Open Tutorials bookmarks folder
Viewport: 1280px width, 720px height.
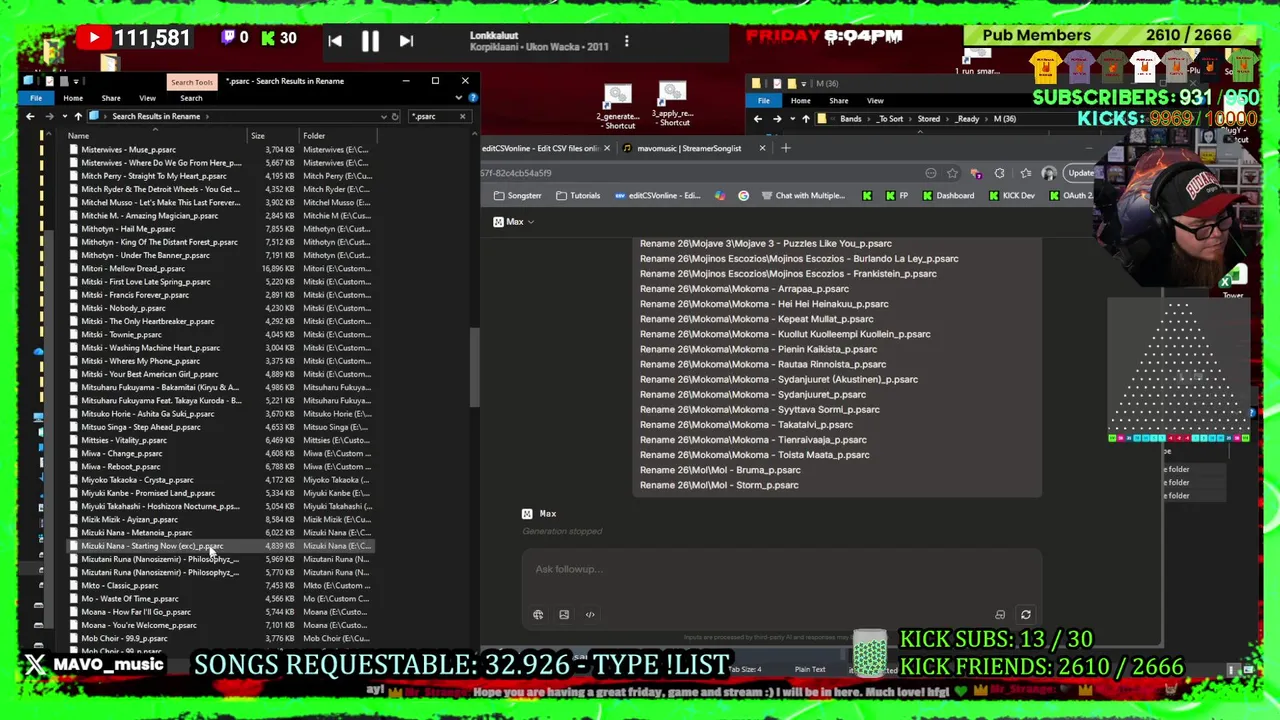[x=578, y=196]
